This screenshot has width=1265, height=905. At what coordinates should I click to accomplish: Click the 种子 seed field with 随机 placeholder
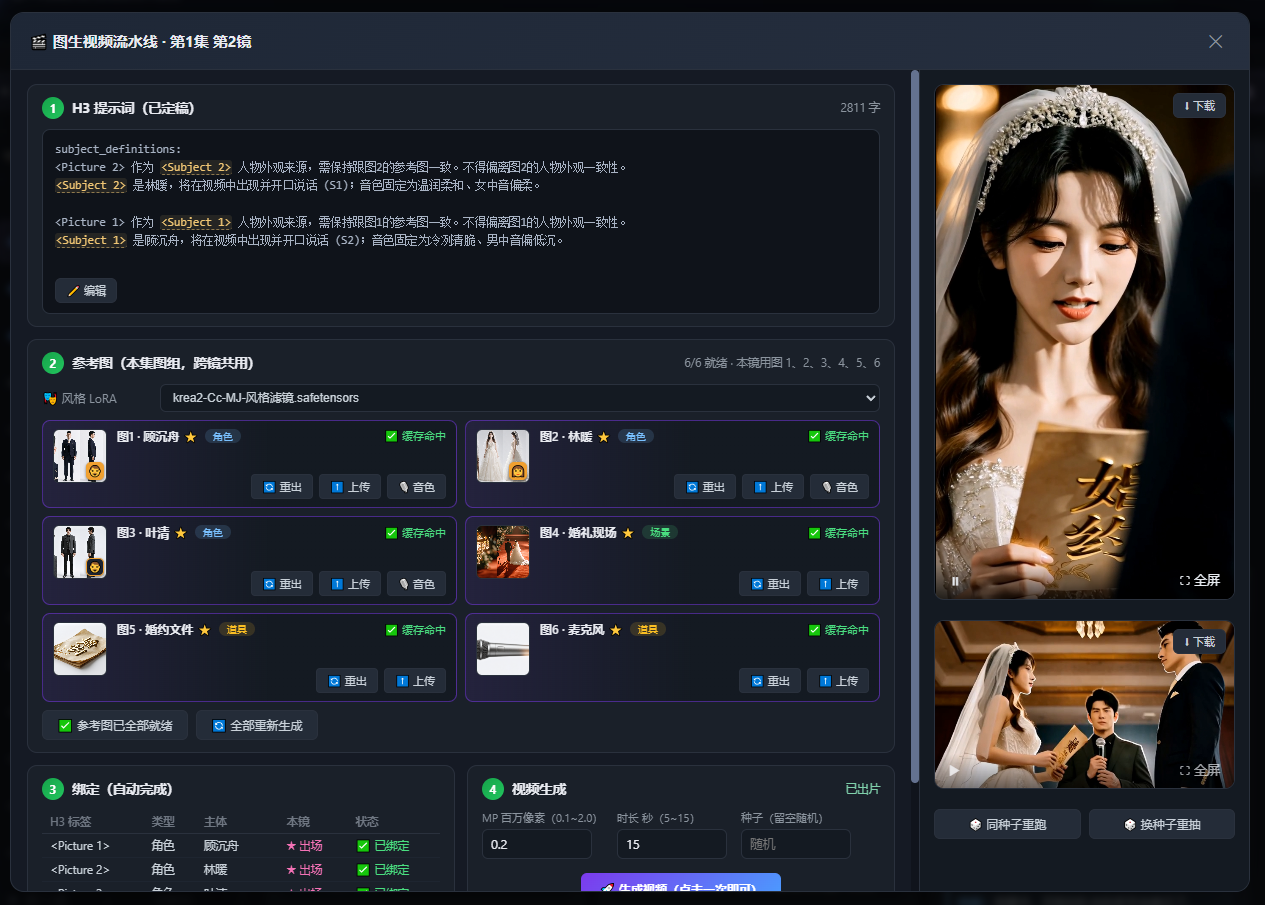tap(796, 844)
